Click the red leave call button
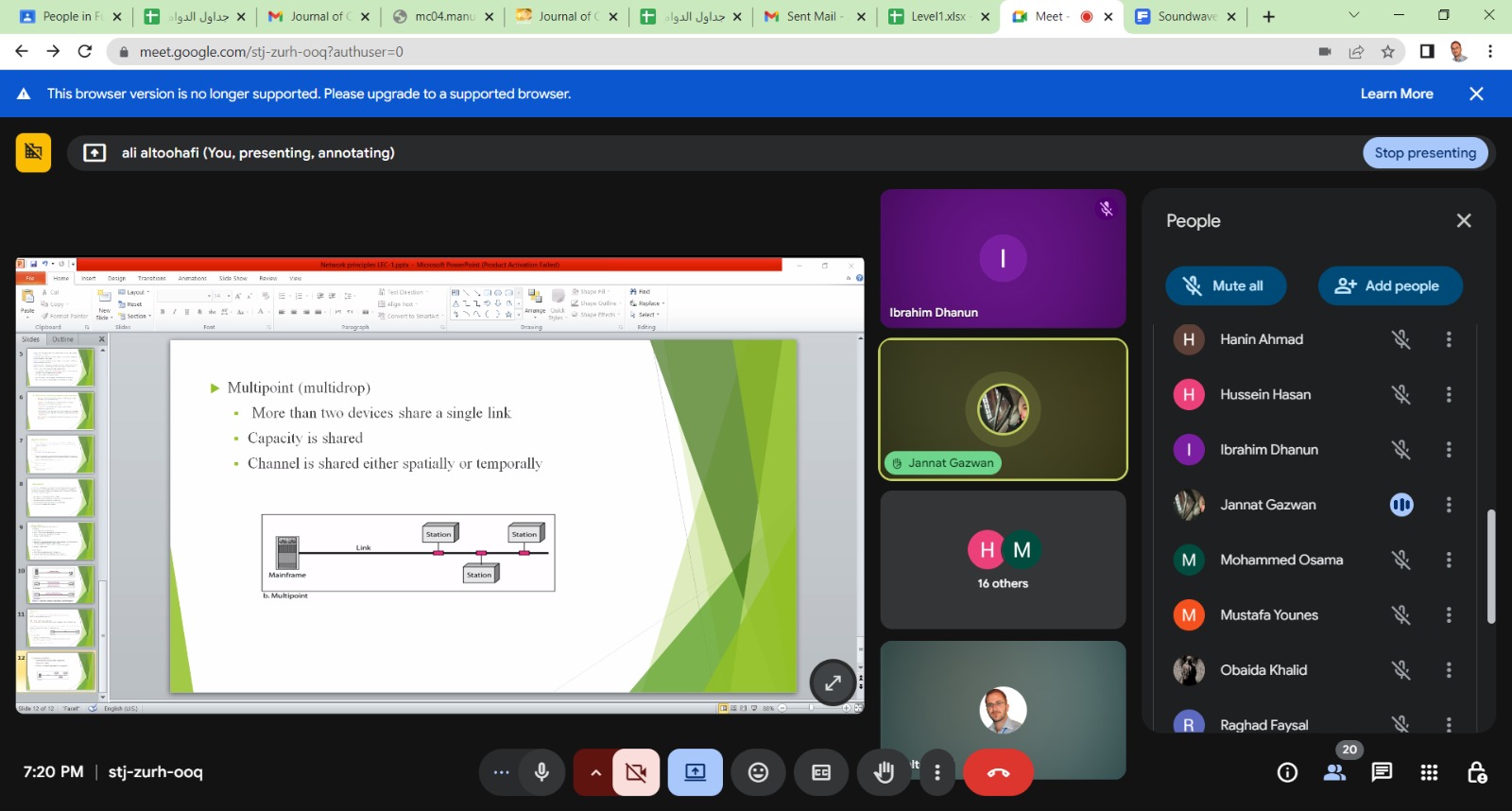This screenshot has width=1512, height=811. coord(998,772)
